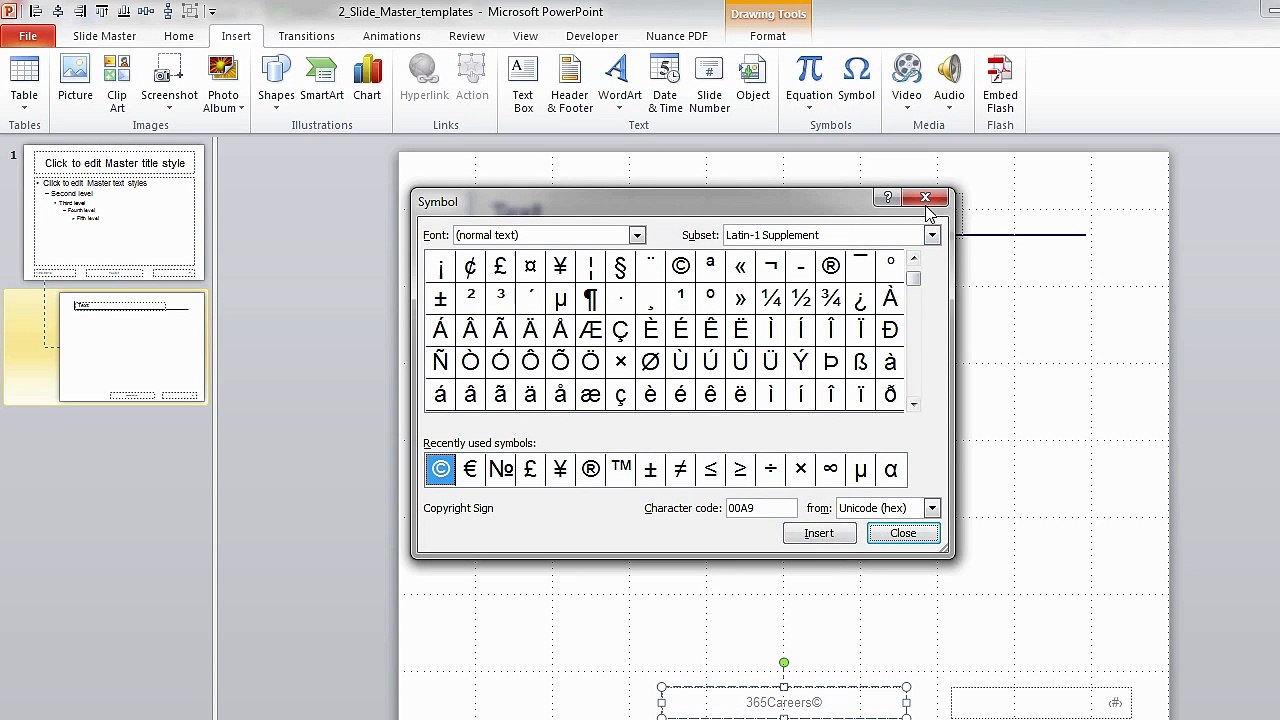Select the copyright symbol in recently used
The height and width of the screenshot is (720, 1280).
coord(440,469)
